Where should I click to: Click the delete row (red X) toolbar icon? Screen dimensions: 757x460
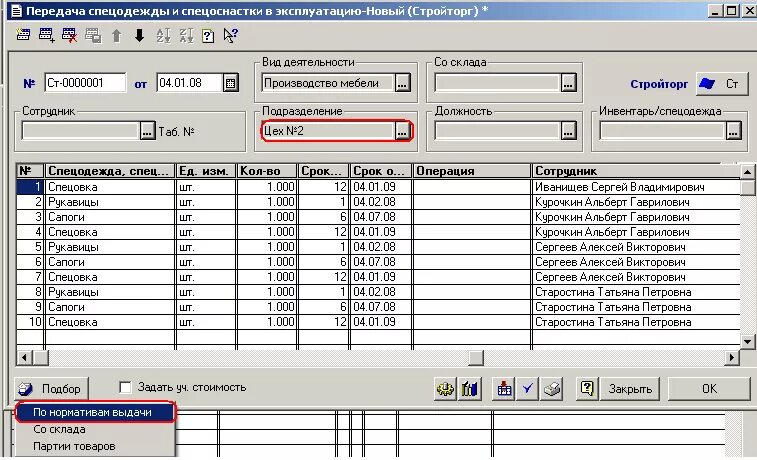click(70, 35)
